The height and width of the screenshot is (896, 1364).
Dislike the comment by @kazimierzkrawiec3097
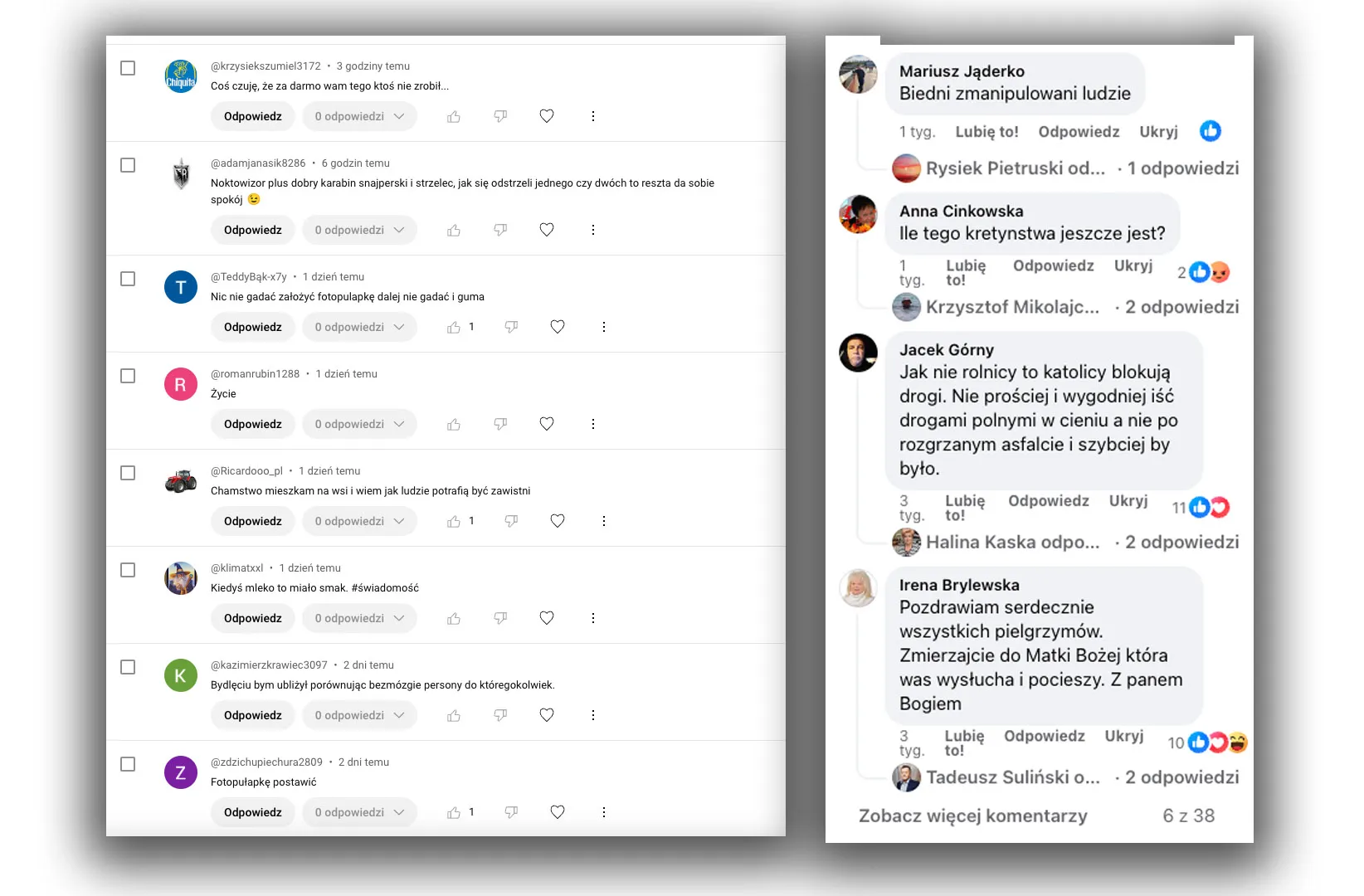click(x=500, y=716)
